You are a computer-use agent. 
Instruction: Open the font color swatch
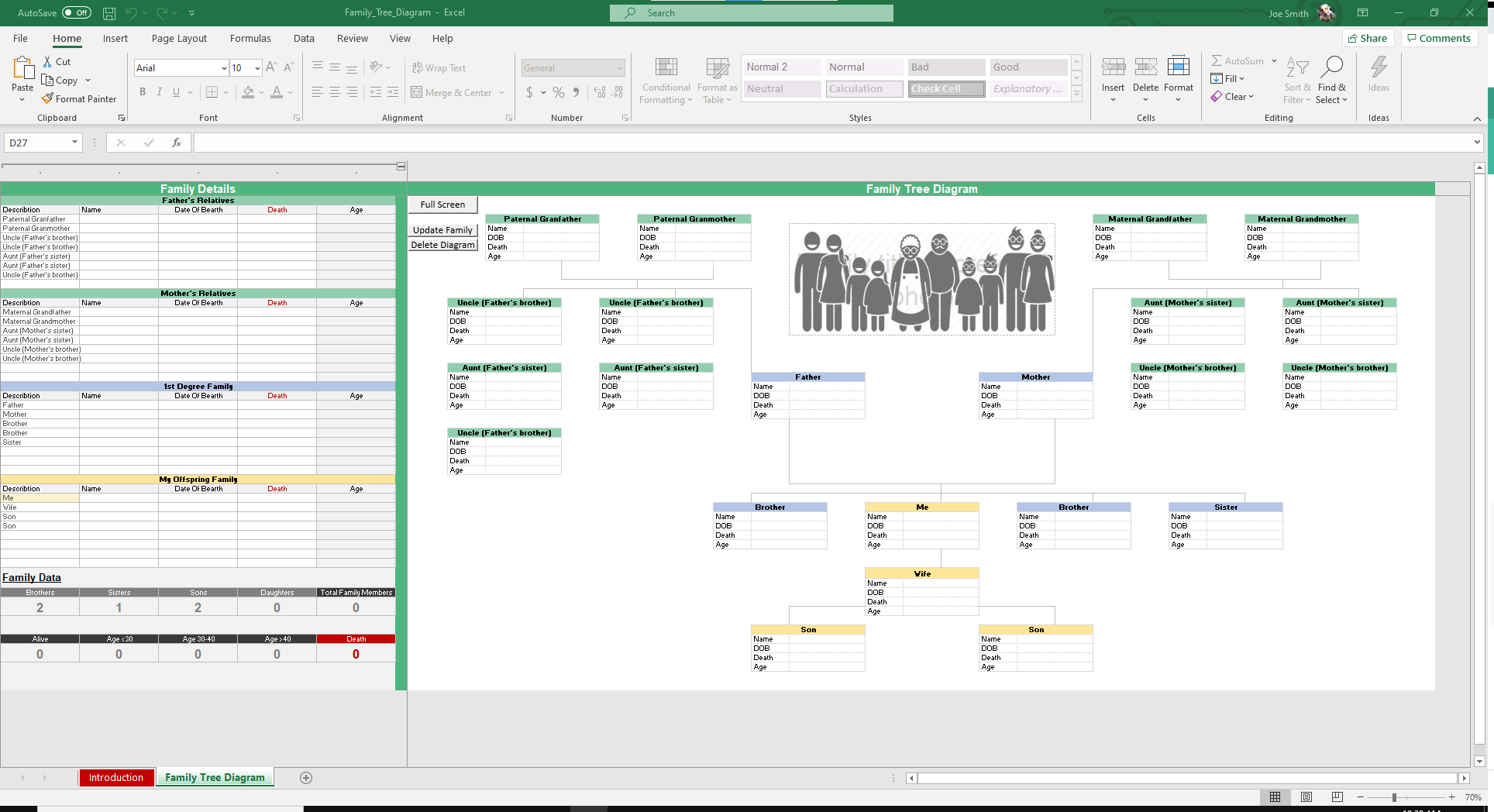277,92
